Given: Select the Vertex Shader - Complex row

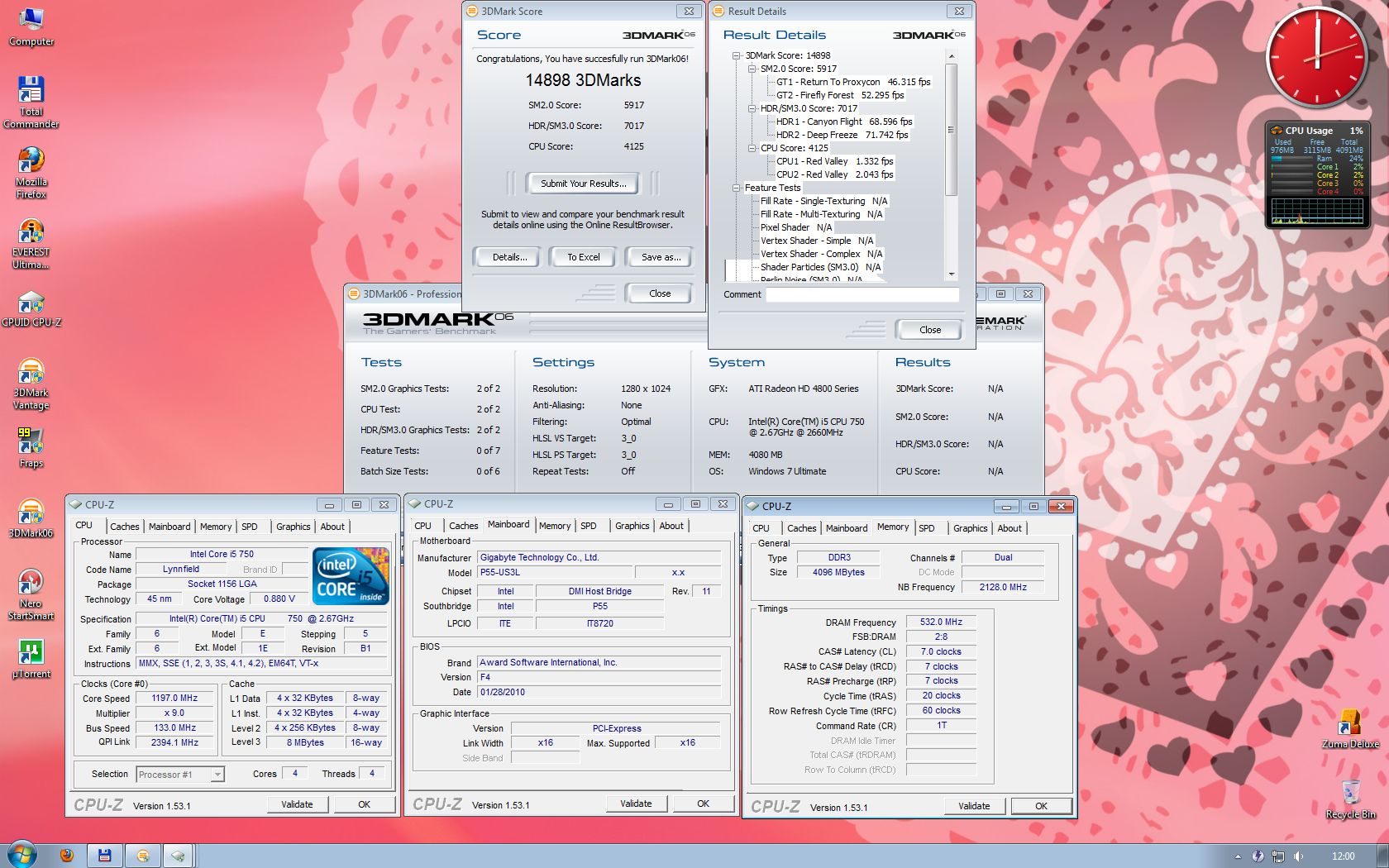Looking at the screenshot, I should pos(821,254).
